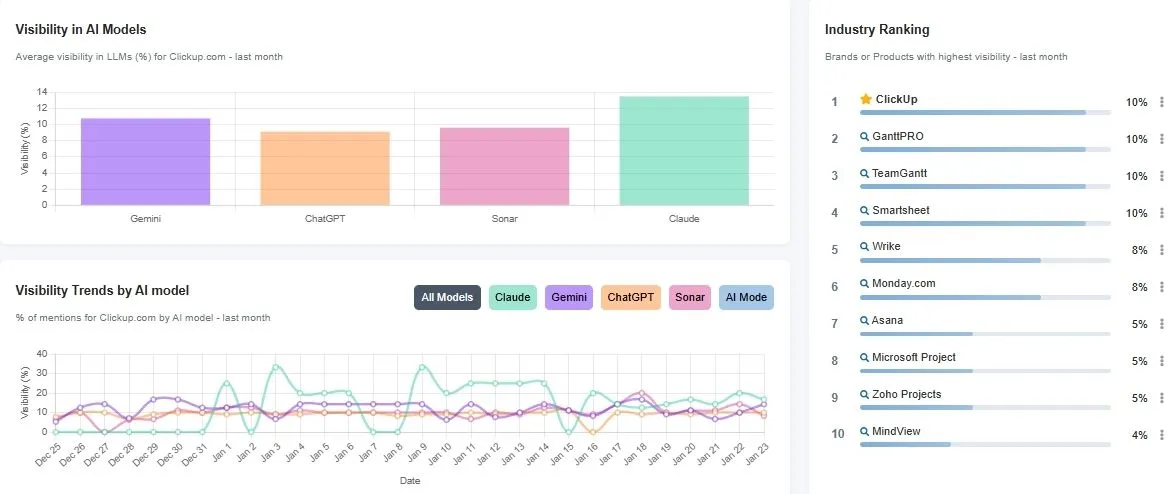Viewport: 1175px width, 494px height.
Task: Click the Asana brand name
Action: point(887,320)
